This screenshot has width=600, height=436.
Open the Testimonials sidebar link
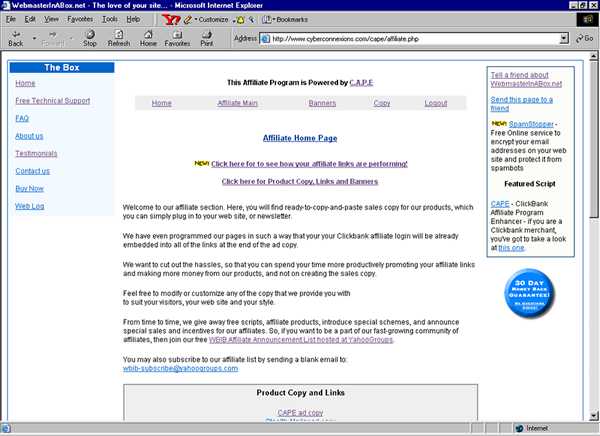[36, 153]
